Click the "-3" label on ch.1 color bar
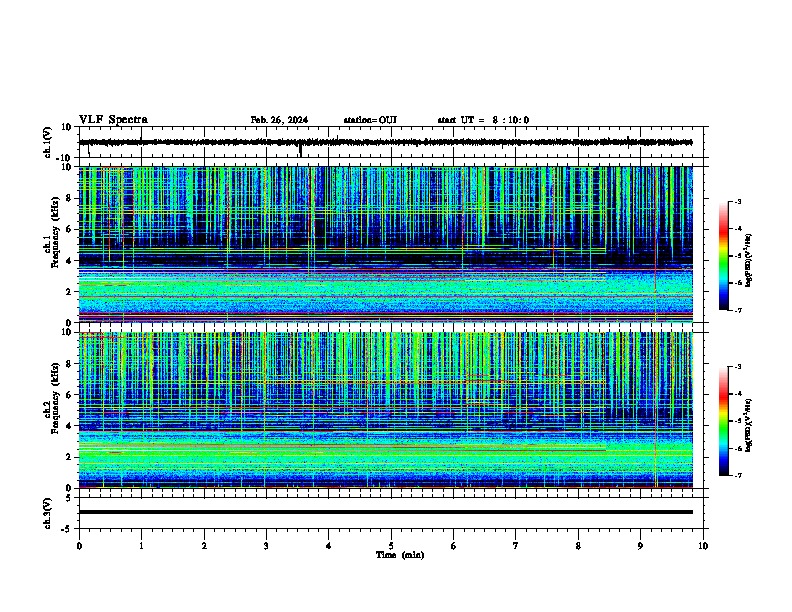Image resolution: width=792 pixels, height=612 pixels. pos(737,201)
